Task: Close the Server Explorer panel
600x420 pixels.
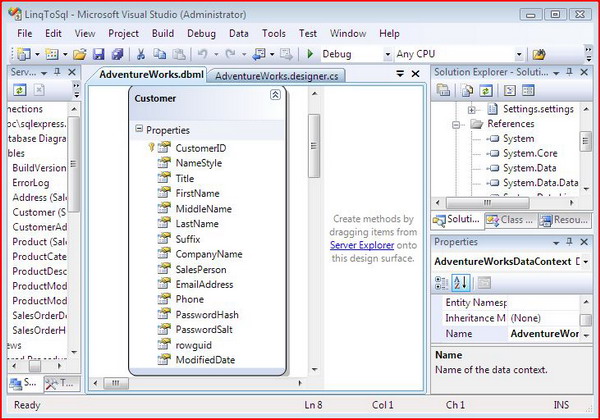Action: pyautogui.click(x=72, y=72)
